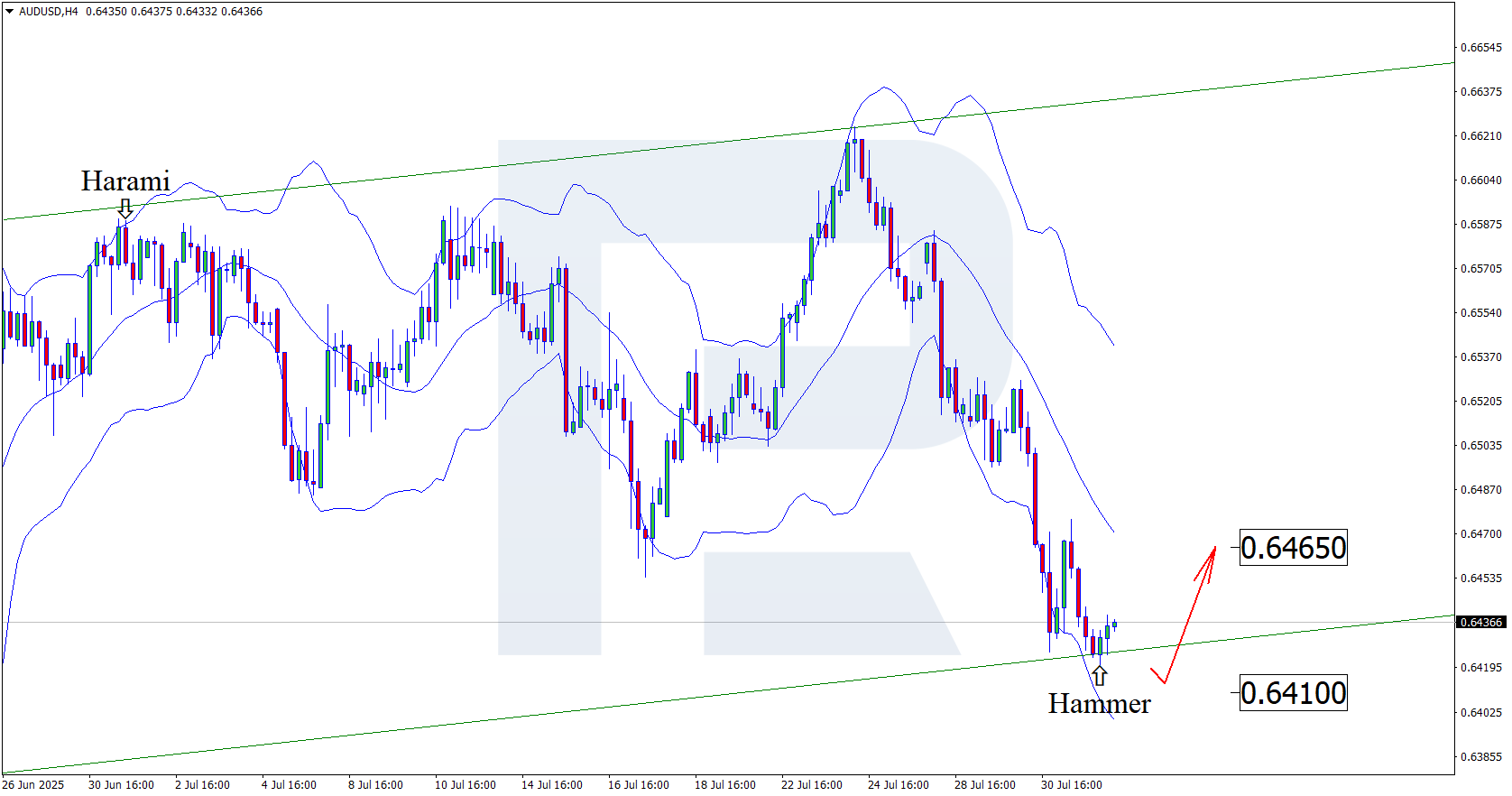The width and height of the screenshot is (1512, 796).
Task: Open the chart menu triangle beside AUDUSD,H4
Action: point(9,12)
